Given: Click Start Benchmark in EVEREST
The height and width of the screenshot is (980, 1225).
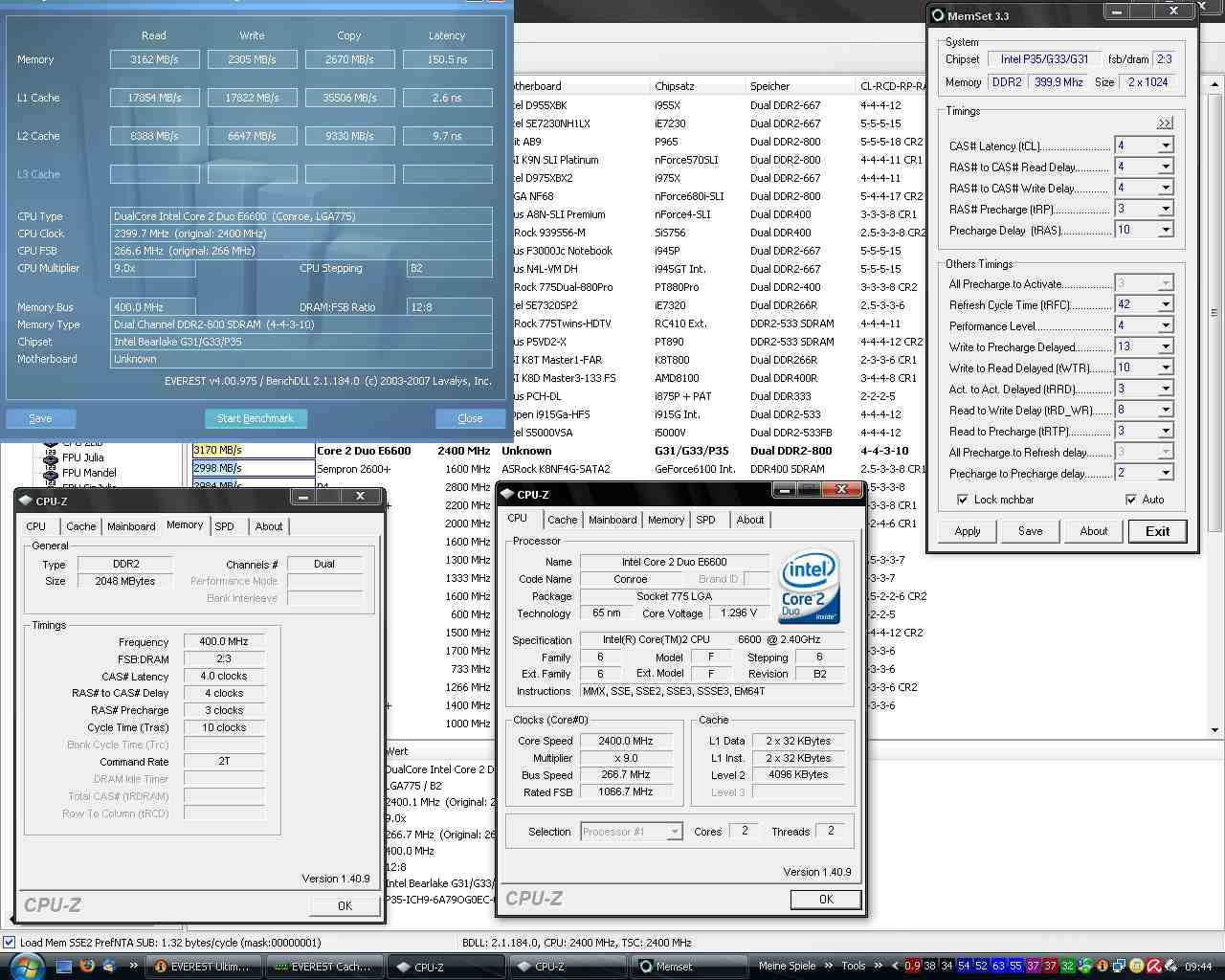Looking at the screenshot, I should pos(256,418).
